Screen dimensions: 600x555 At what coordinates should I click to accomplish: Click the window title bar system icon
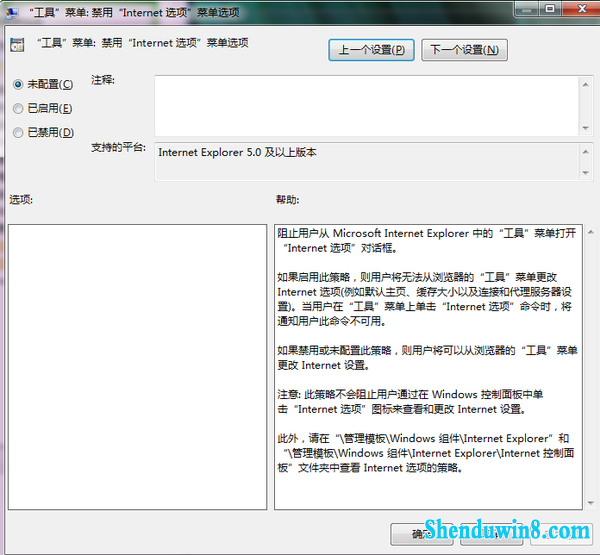11,13
